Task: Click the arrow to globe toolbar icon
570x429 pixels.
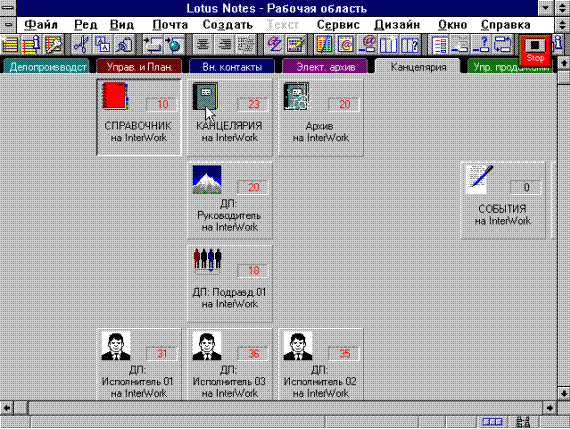Action: 174,45
